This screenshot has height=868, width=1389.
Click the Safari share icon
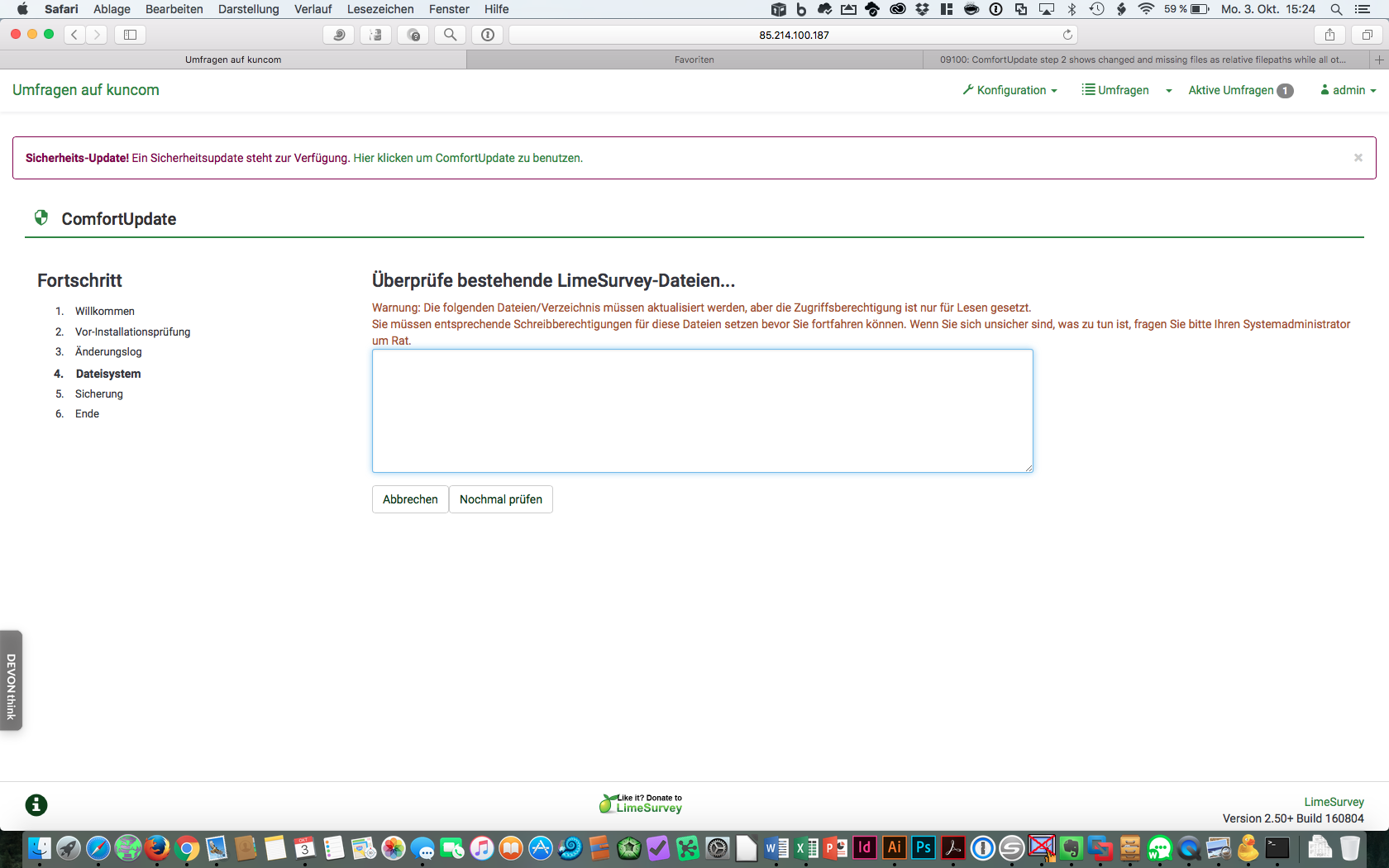pos(1329,35)
